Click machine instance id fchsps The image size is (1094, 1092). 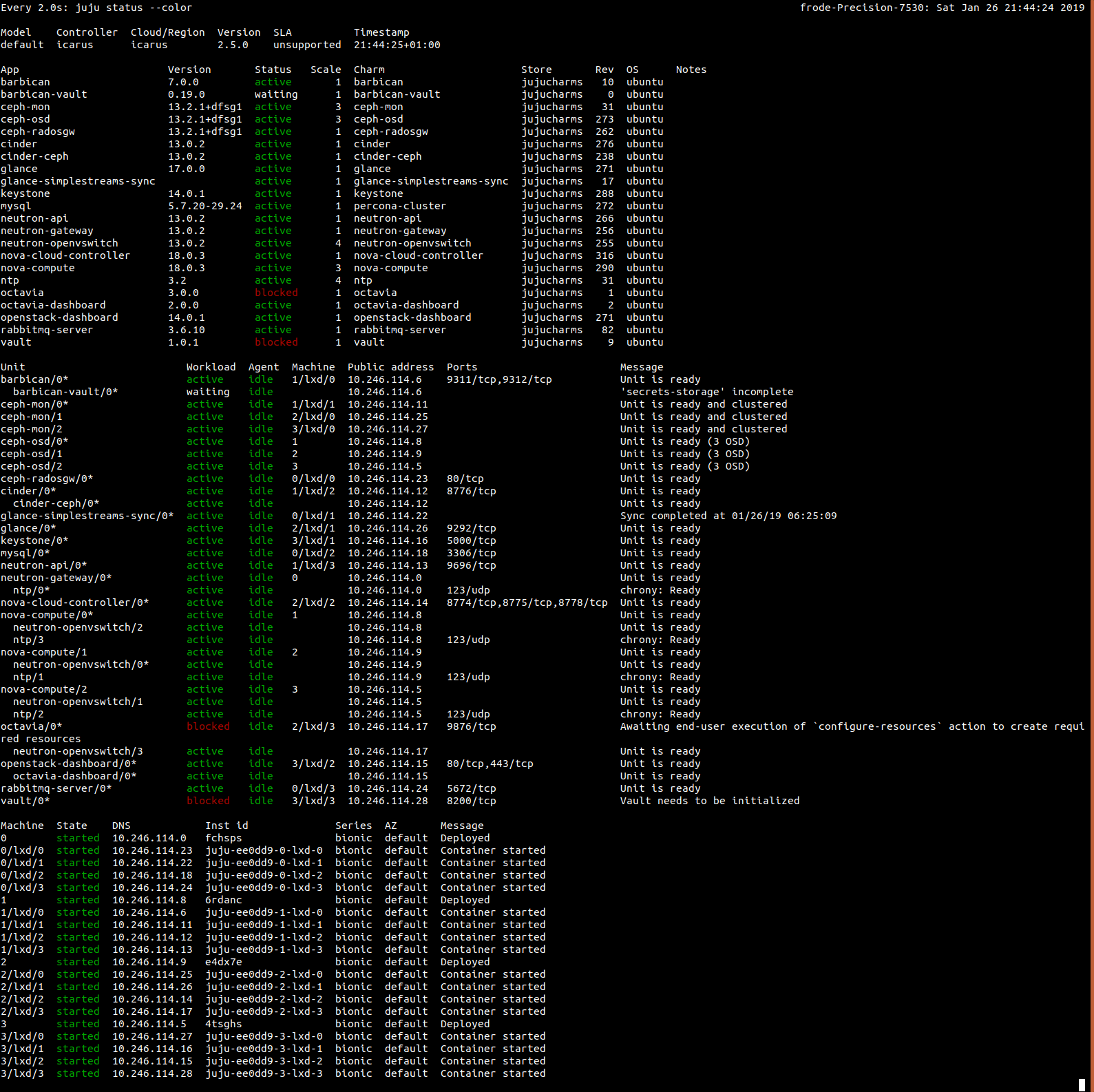pyautogui.click(x=224, y=838)
